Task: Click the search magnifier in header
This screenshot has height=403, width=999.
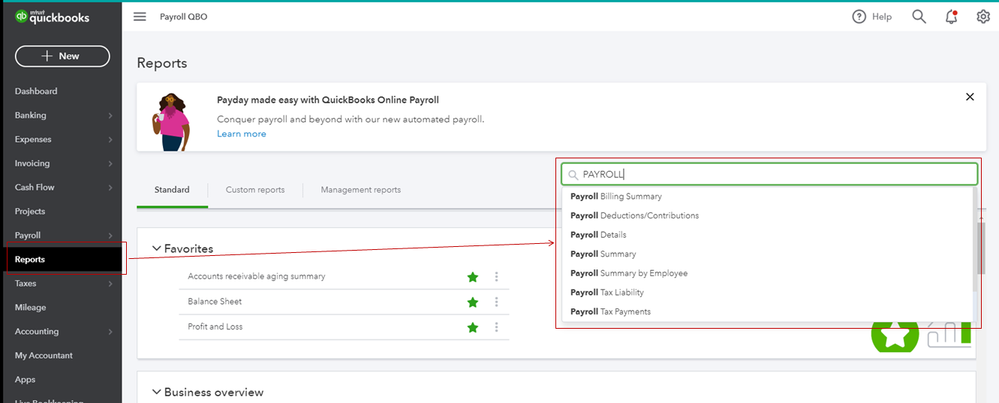Action: 919,17
